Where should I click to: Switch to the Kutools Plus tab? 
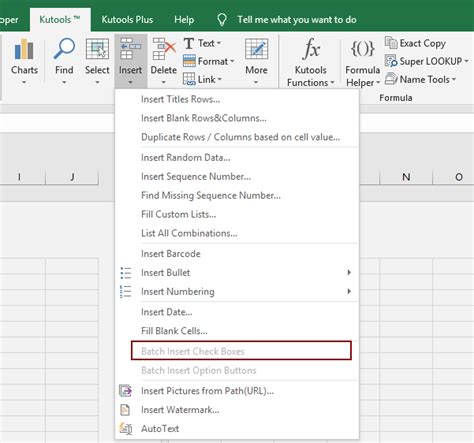pos(127,20)
